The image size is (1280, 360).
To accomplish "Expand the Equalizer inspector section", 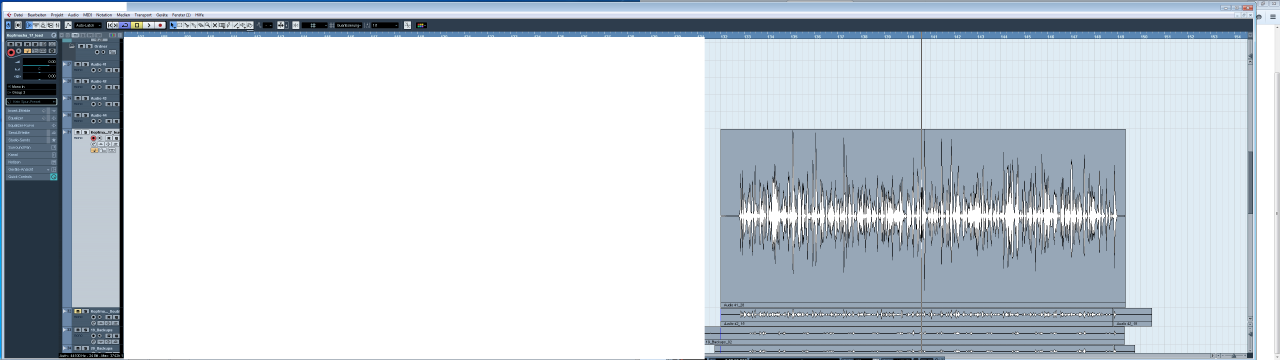I will click(31, 118).
